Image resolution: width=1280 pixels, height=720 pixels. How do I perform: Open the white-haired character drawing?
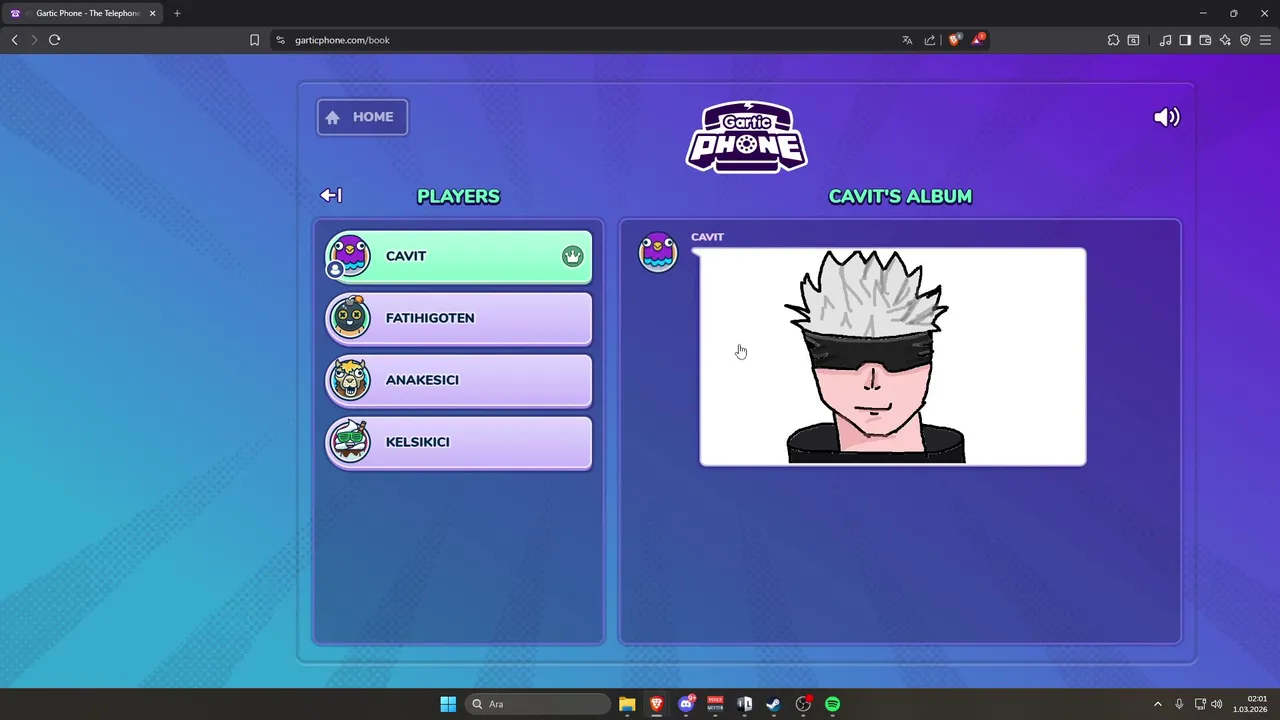click(892, 356)
